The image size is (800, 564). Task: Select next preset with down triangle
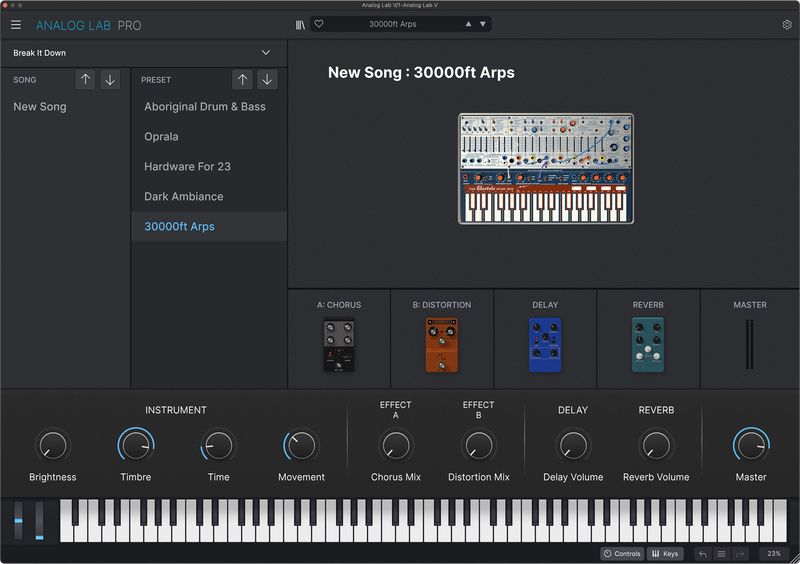483,24
